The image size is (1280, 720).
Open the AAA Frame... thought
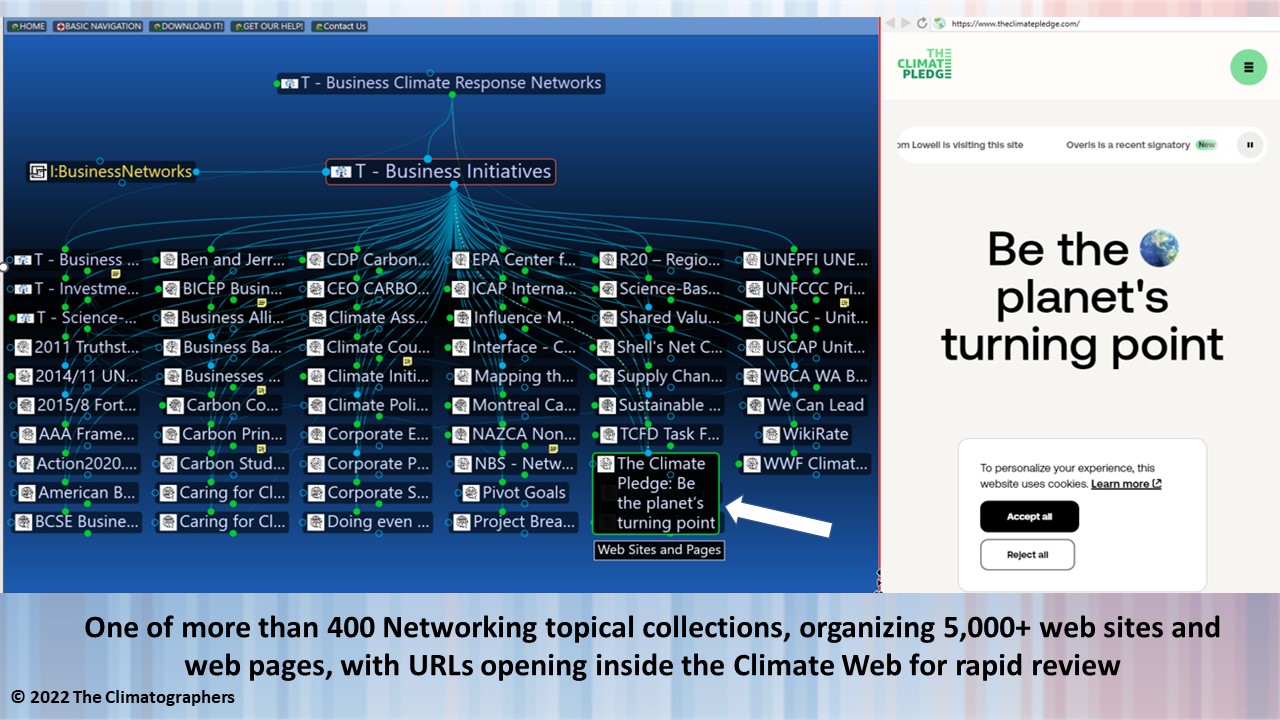coord(77,435)
